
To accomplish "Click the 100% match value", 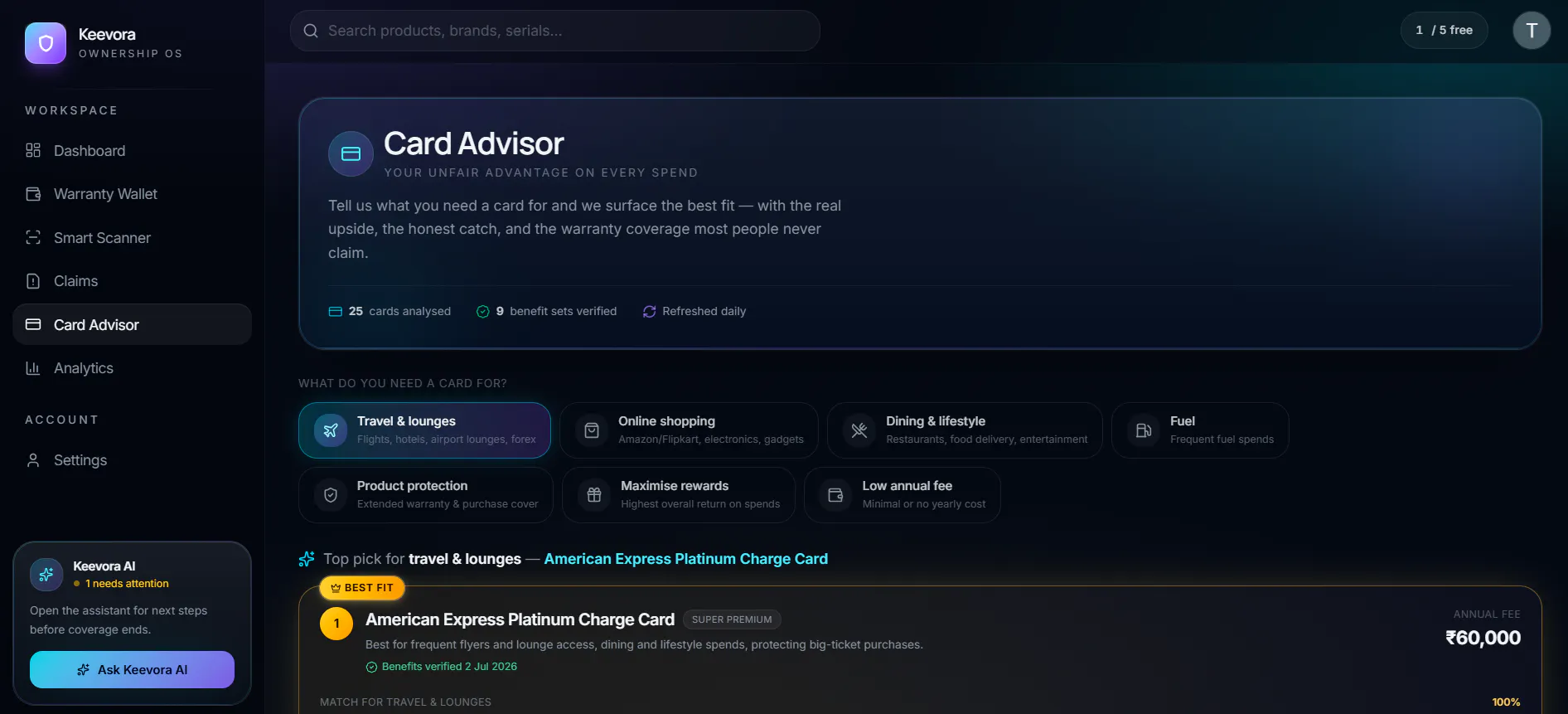I will click(x=1506, y=702).
